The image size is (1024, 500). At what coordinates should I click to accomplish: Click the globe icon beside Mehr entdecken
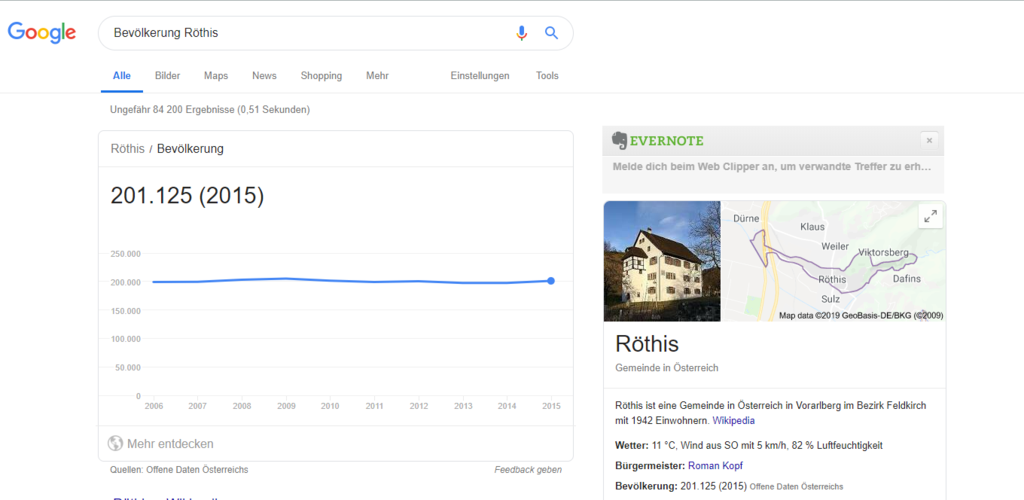tap(116, 443)
